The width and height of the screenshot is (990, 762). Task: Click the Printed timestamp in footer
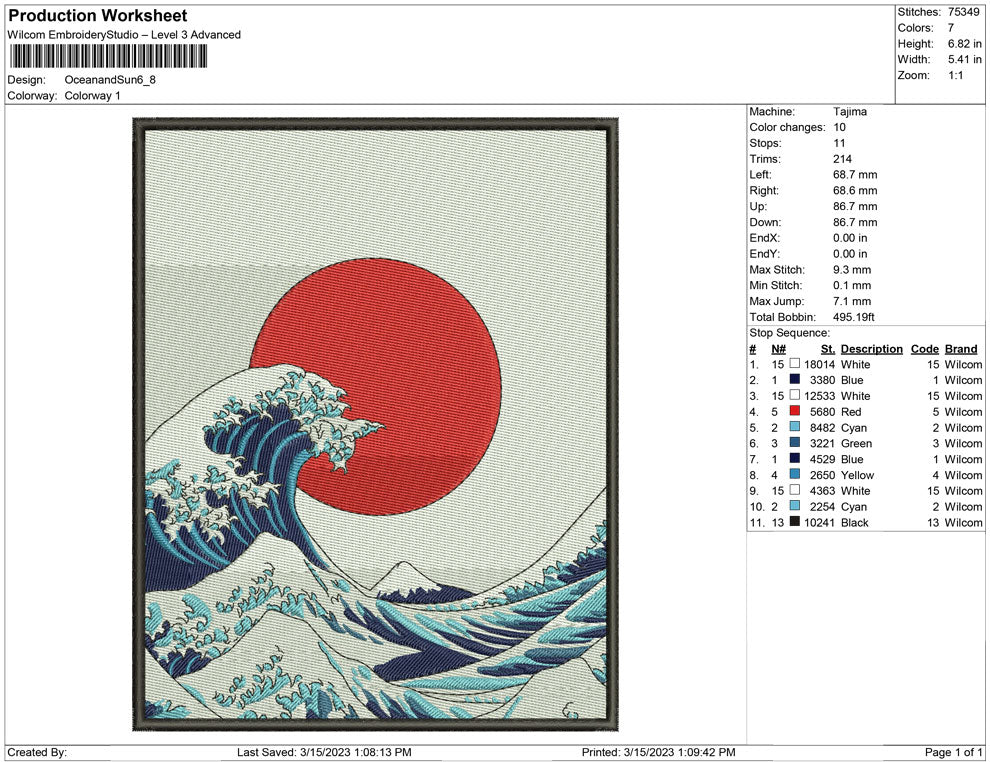[x=659, y=752]
